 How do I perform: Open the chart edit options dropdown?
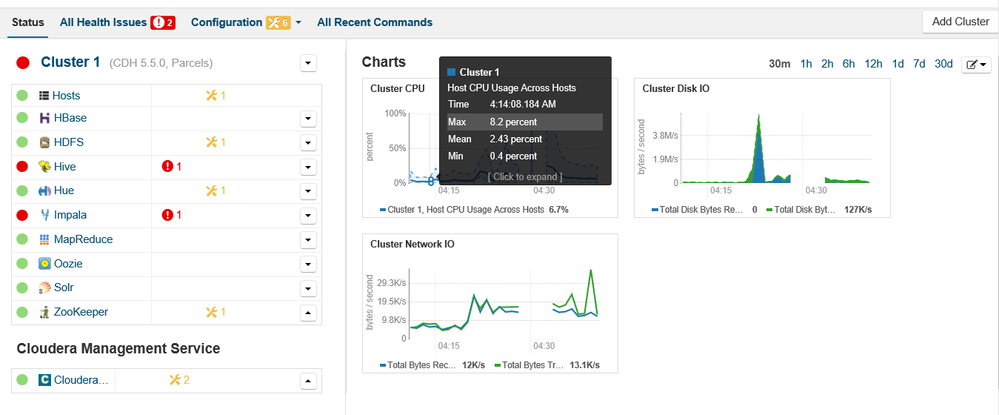[975, 64]
